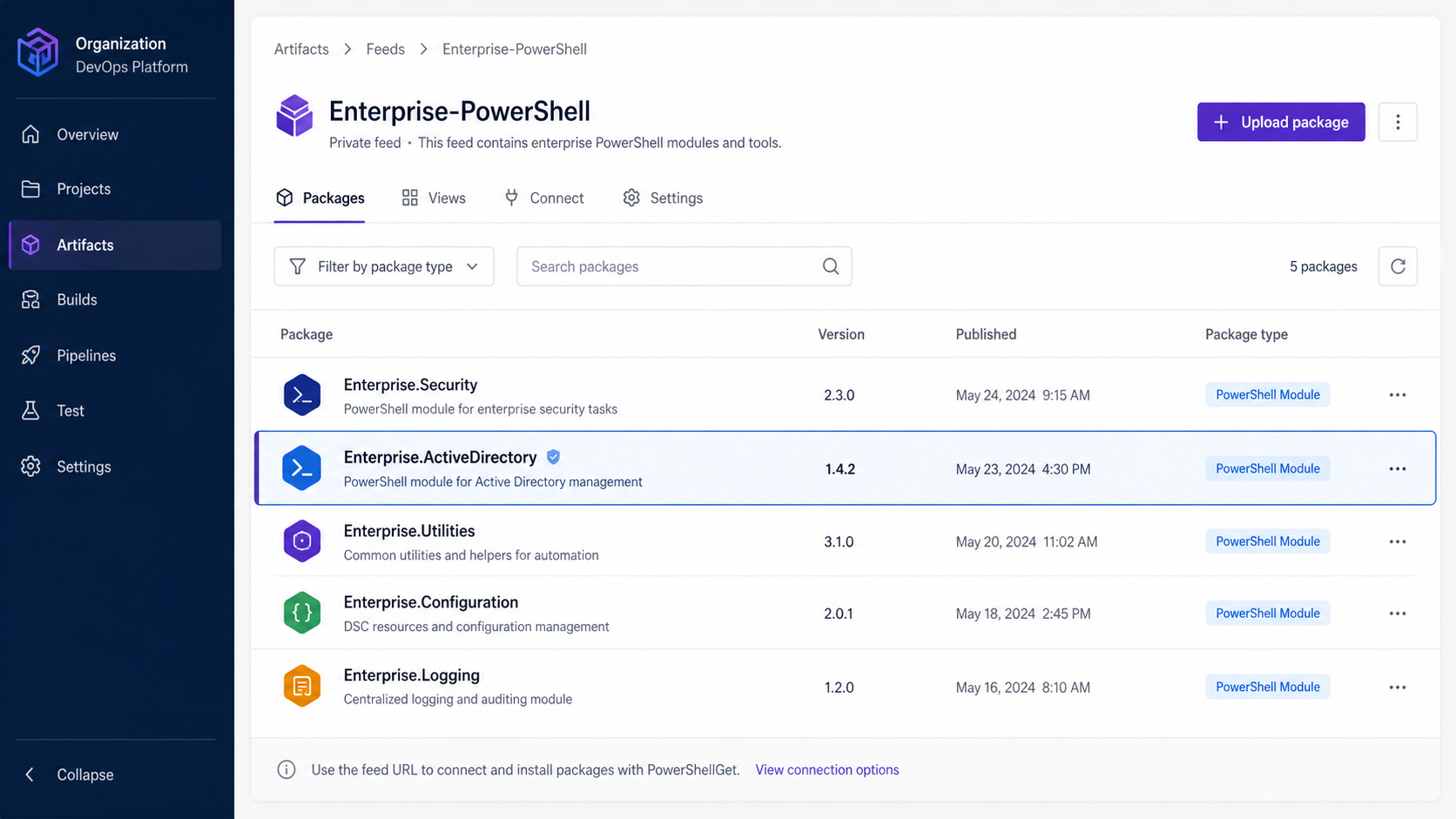Click the Artifacts breadcrumb link
Image resolution: width=1456 pixels, height=819 pixels.
point(301,50)
